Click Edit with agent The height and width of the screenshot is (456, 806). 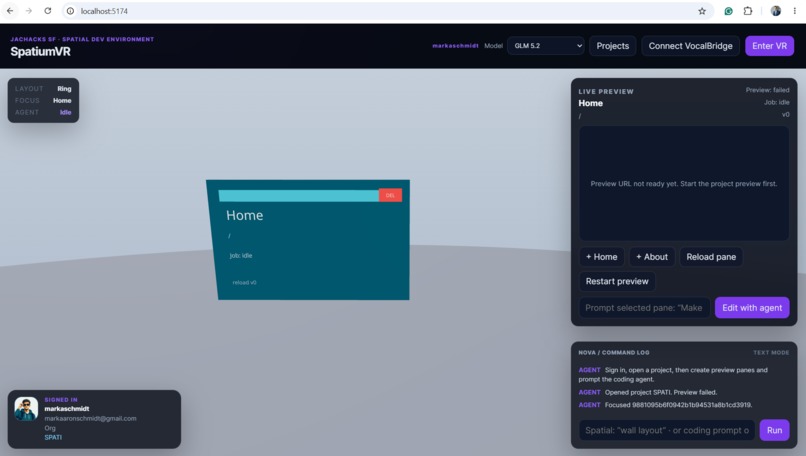click(752, 307)
